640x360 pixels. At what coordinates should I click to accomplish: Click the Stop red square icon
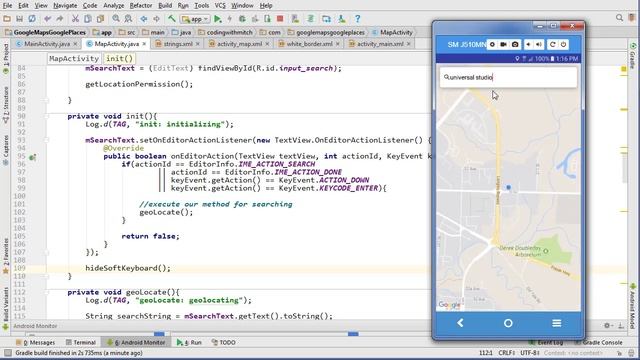(280, 19)
